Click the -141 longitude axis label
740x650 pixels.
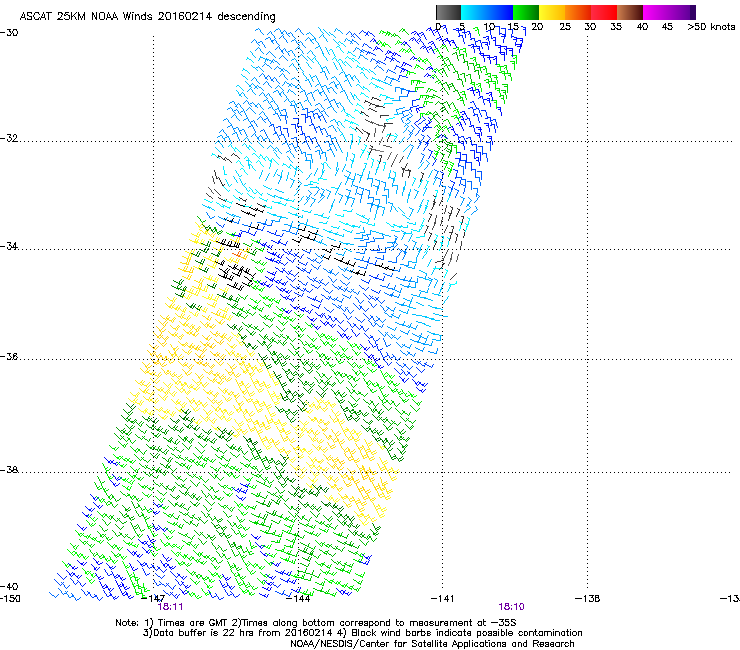pos(443,599)
